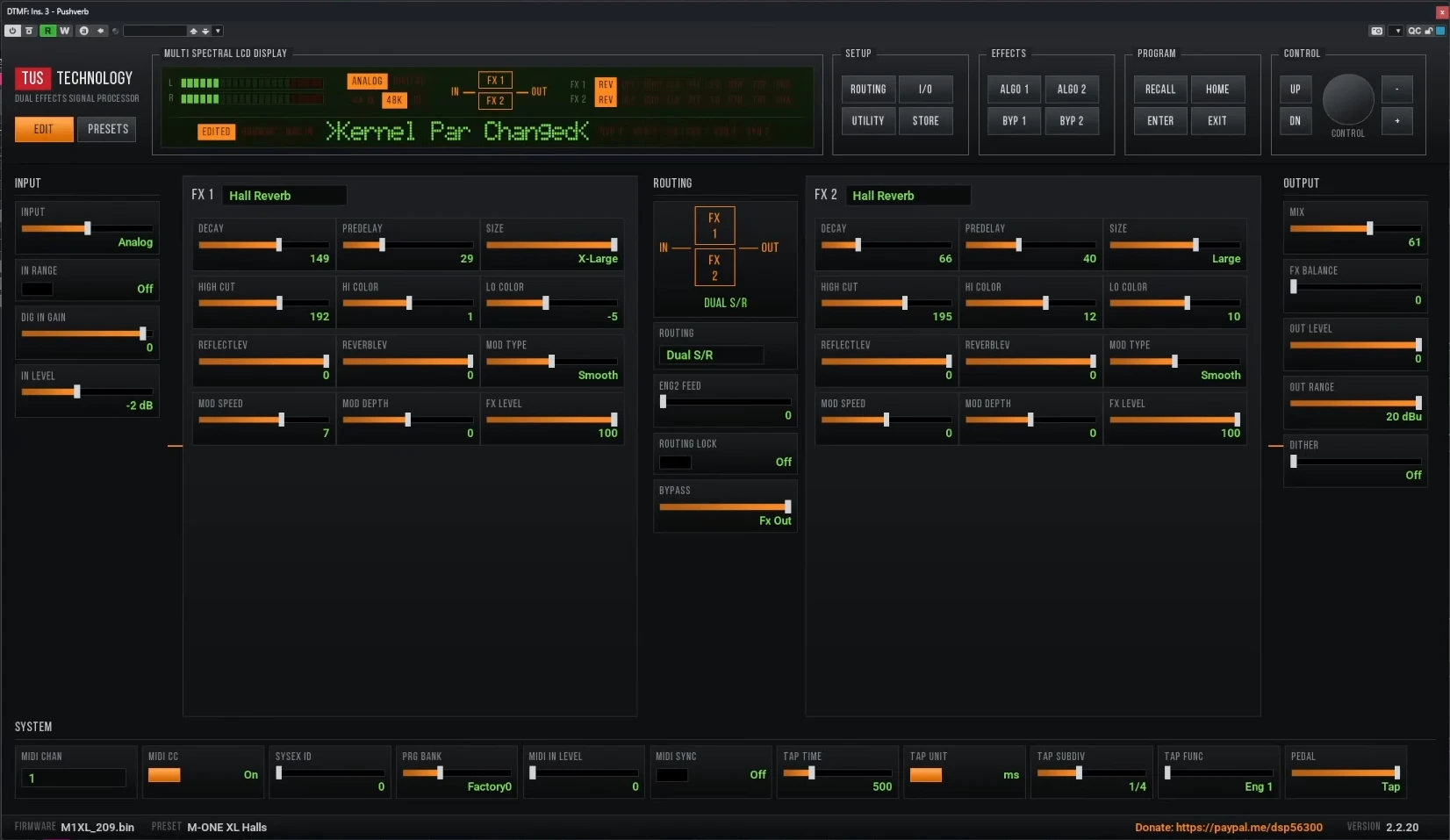Open the QC quick controls button
Viewport: 1450px width, 840px height.
pyautogui.click(x=1414, y=31)
